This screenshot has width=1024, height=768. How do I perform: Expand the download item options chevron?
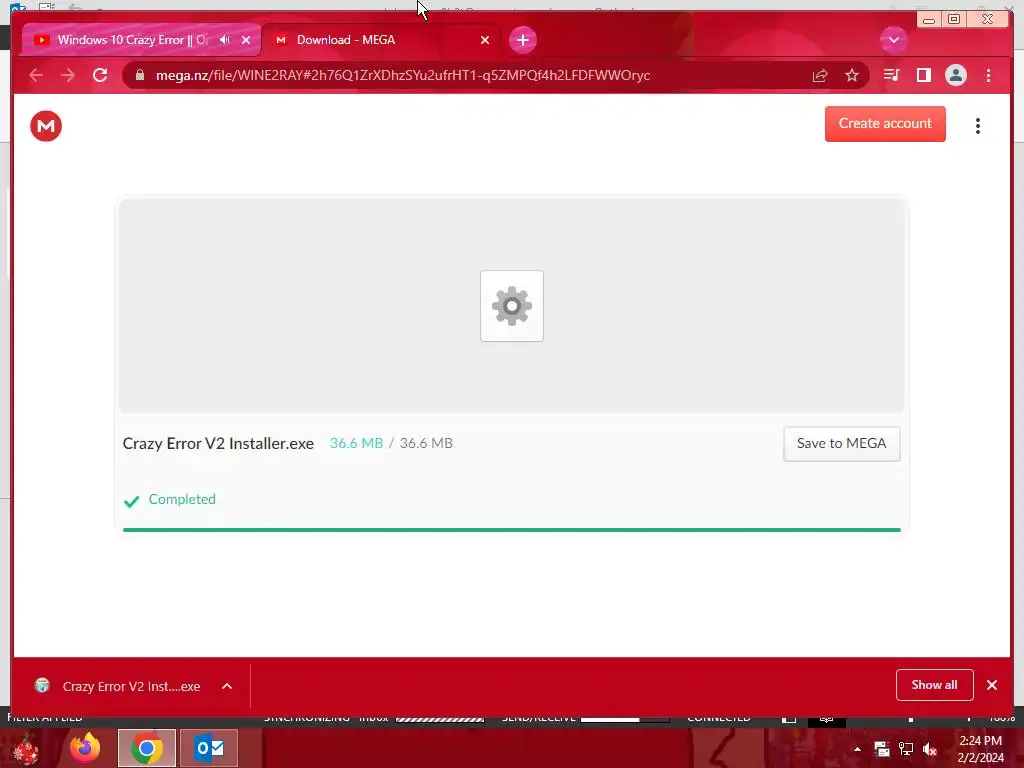(x=227, y=686)
